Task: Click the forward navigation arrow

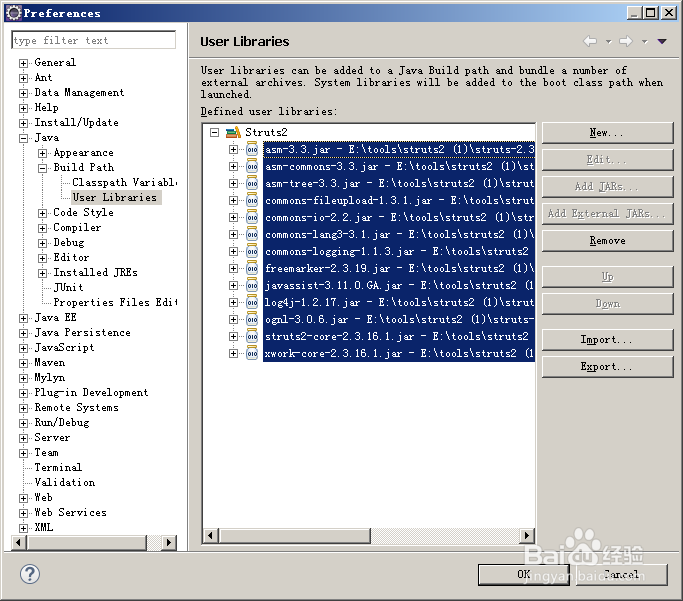Action: pos(626,41)
